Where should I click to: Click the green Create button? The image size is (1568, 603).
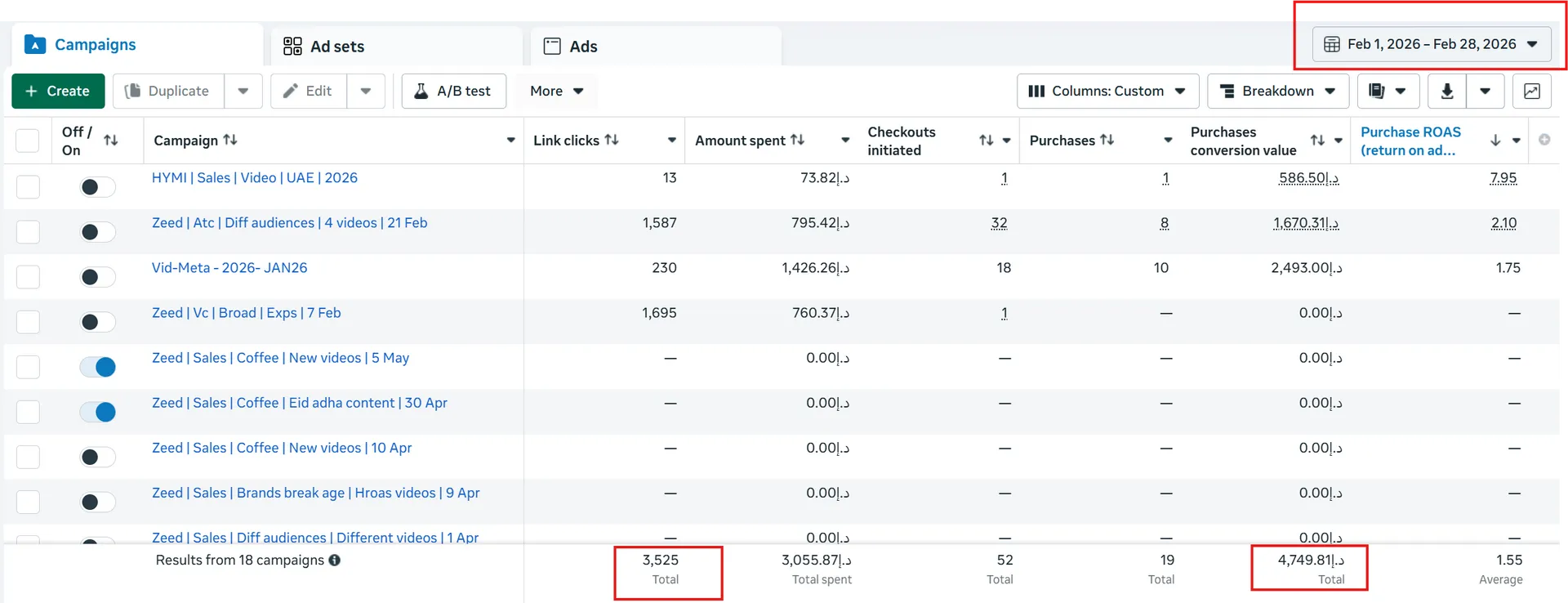pyautogui.click(x=58, y=91)
